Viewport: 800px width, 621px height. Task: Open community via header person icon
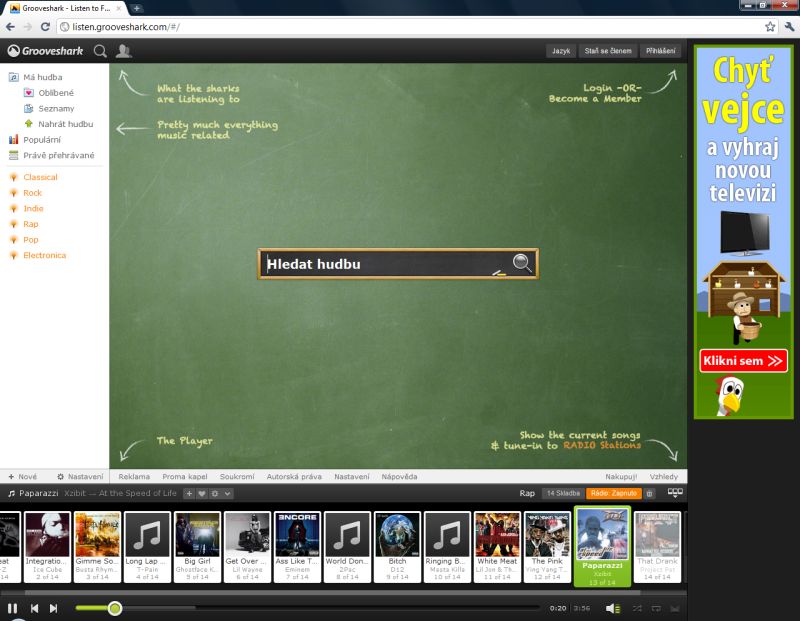[x=123, y=51]
